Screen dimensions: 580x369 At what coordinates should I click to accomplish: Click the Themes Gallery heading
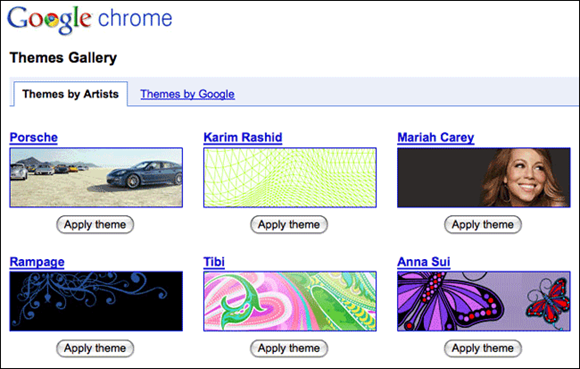coord(63,58)
